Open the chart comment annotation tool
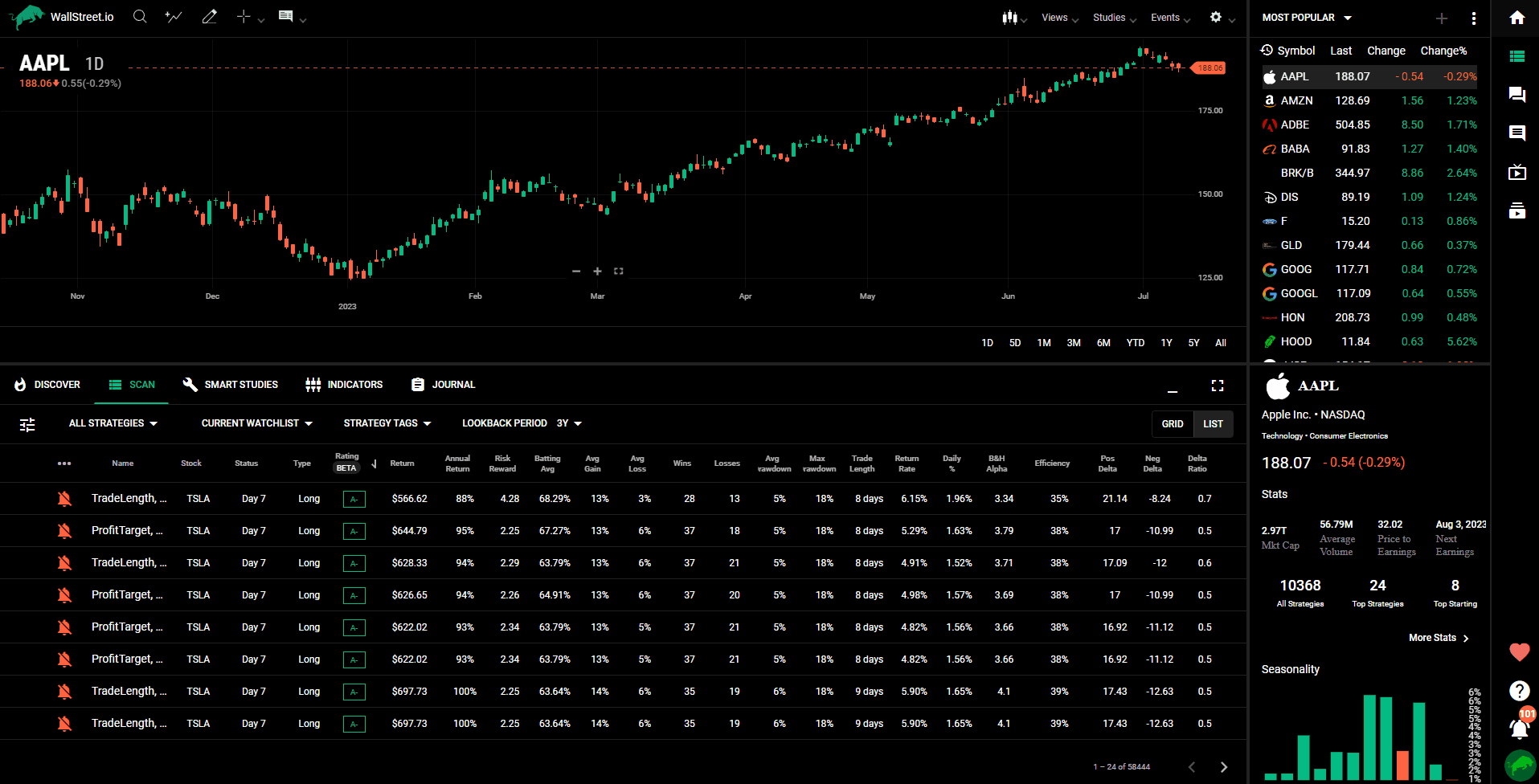 pos(285,17)
